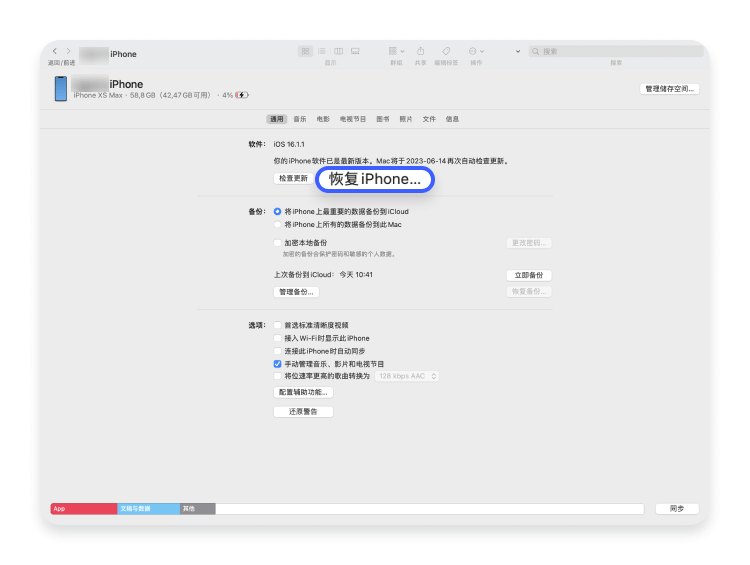Uncheck manually manage music, movies and TV shows
Image resolution: width=750 pixels, height=565 pixels.
pyautogui.click(x=278, y=364)
